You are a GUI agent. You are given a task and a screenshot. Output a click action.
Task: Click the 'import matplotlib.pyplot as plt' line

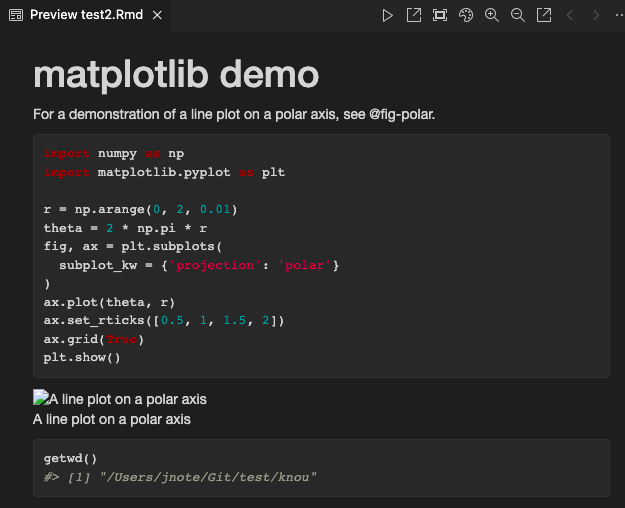[x=164, y=172]
